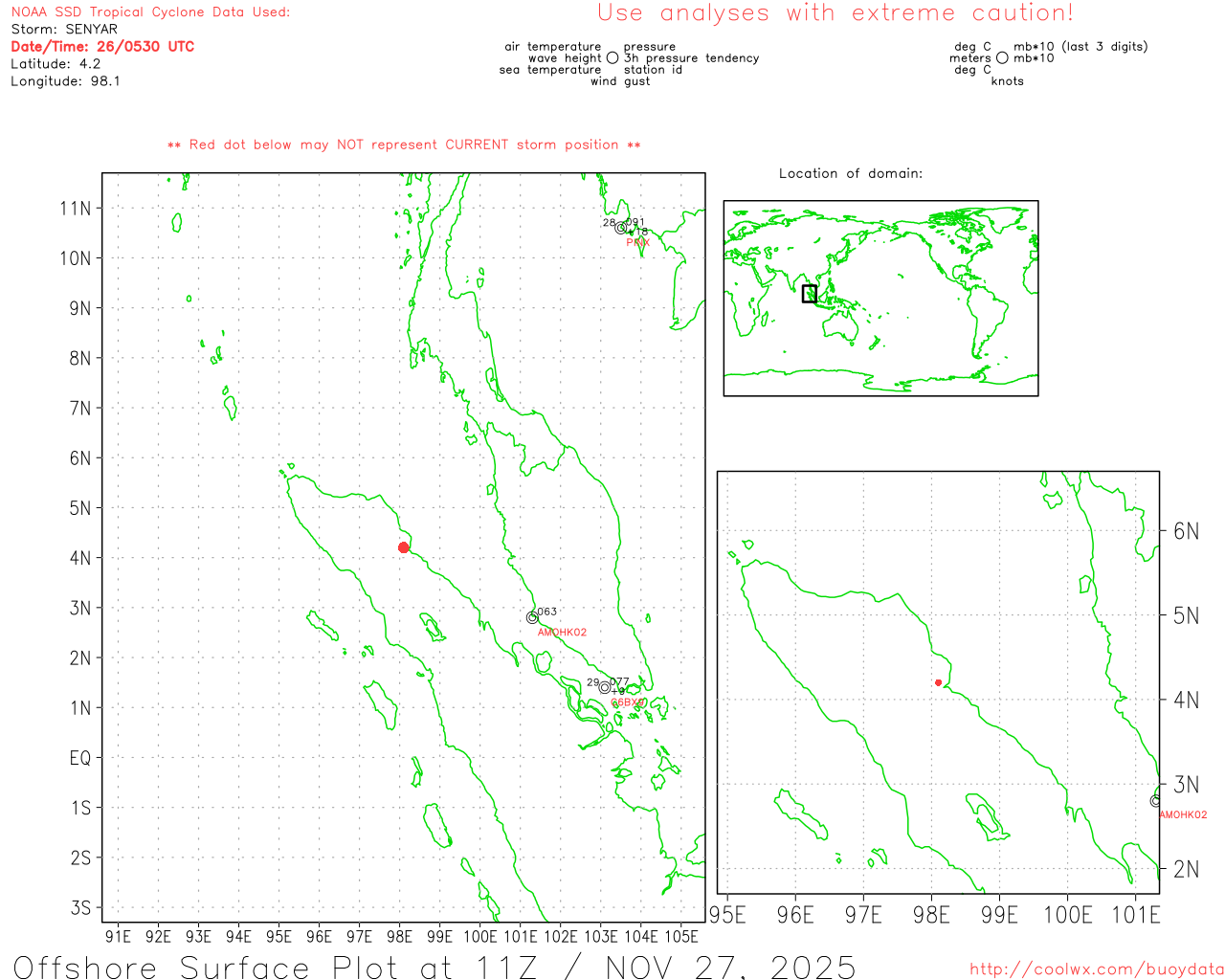Click the units legend circle near mb*10
The width and height of the screenshot is (1225, 980).
point(1002,58)
